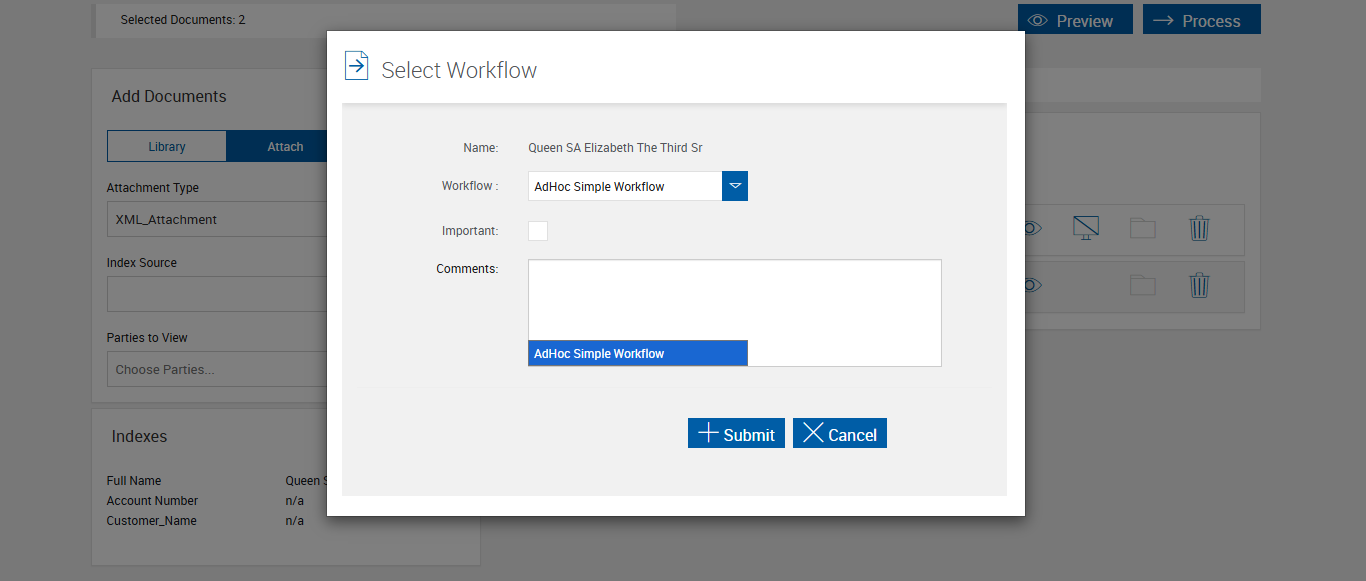Viewport: 1366px width, 581px height.
Task: Click trash icon in first document row
Action: click(1199, 229)
